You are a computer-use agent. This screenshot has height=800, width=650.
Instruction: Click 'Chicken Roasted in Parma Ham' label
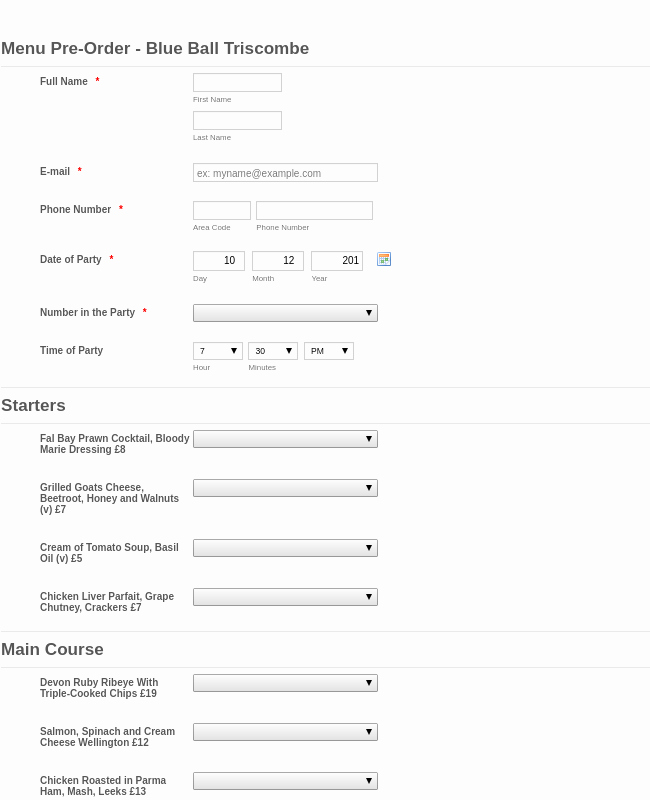103,786
